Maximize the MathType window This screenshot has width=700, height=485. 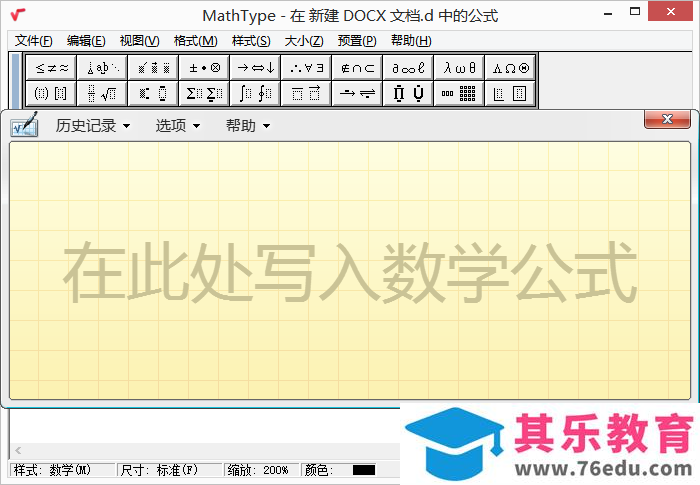pos(634,12)
